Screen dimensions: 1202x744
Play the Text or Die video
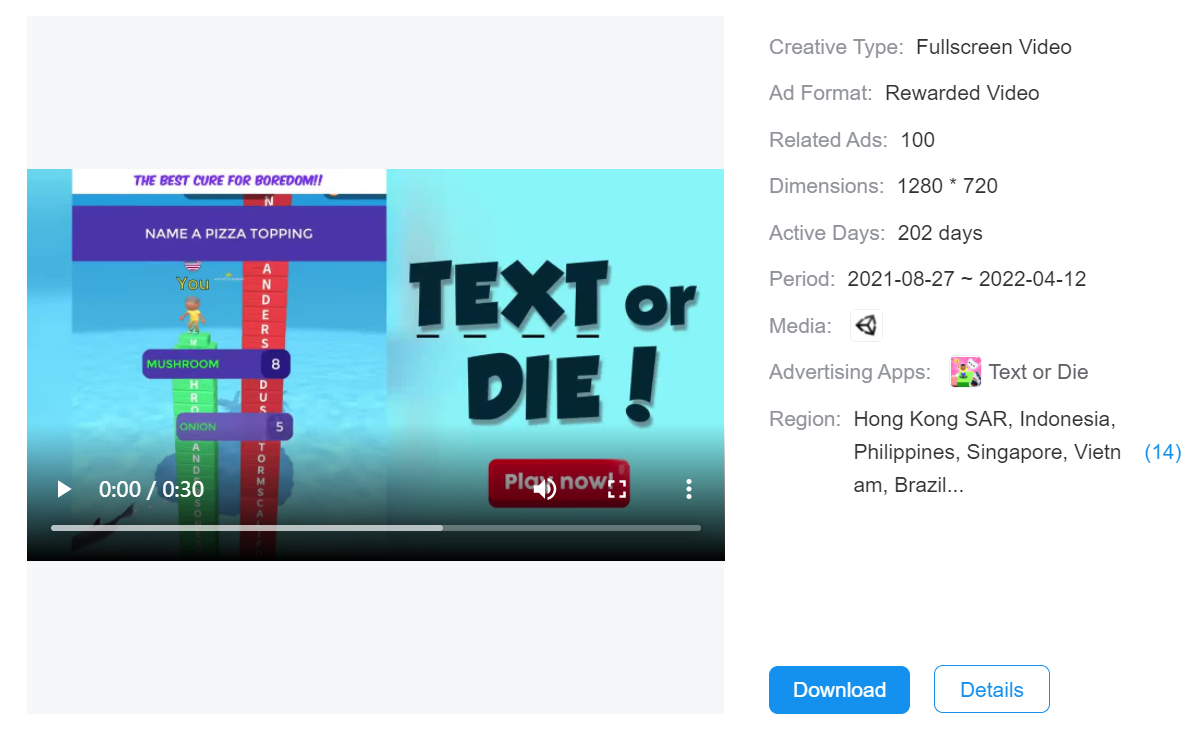point(64,489)
